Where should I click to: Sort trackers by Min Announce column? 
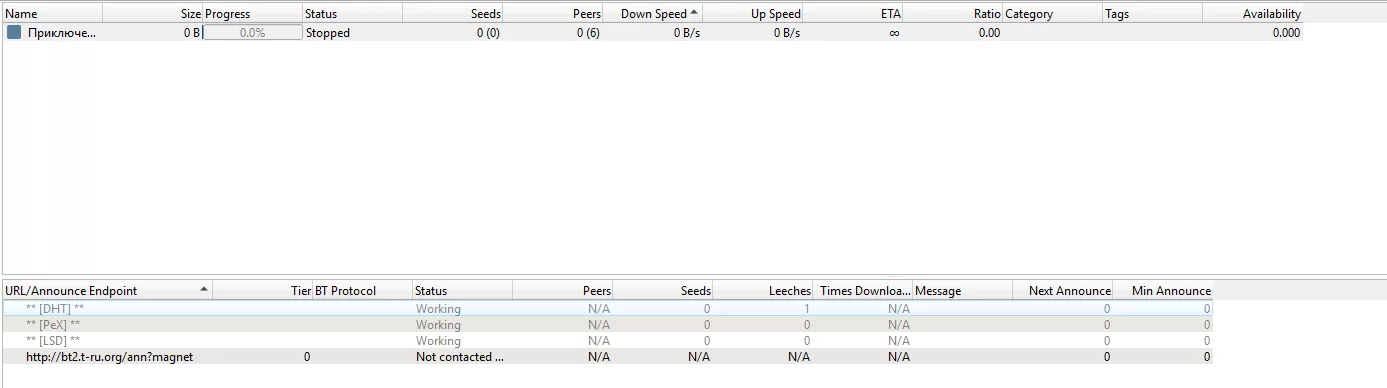1162,291
